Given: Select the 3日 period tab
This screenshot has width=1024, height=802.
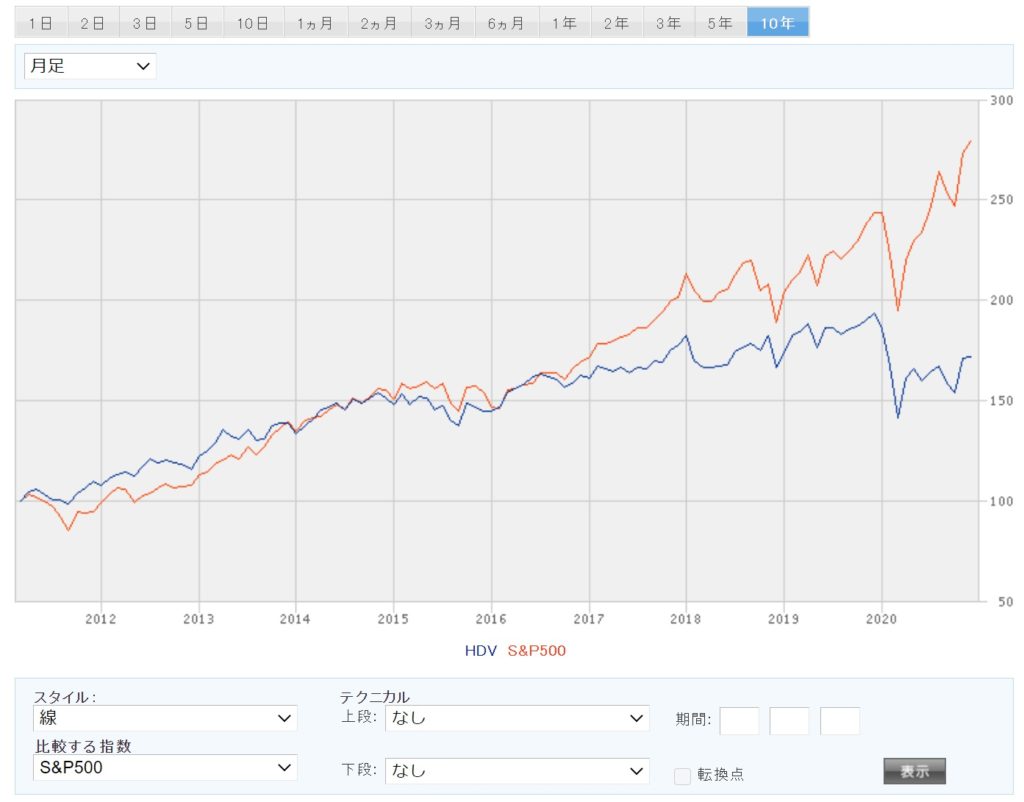Looking at the screenshot, I should tap(145, 23).
